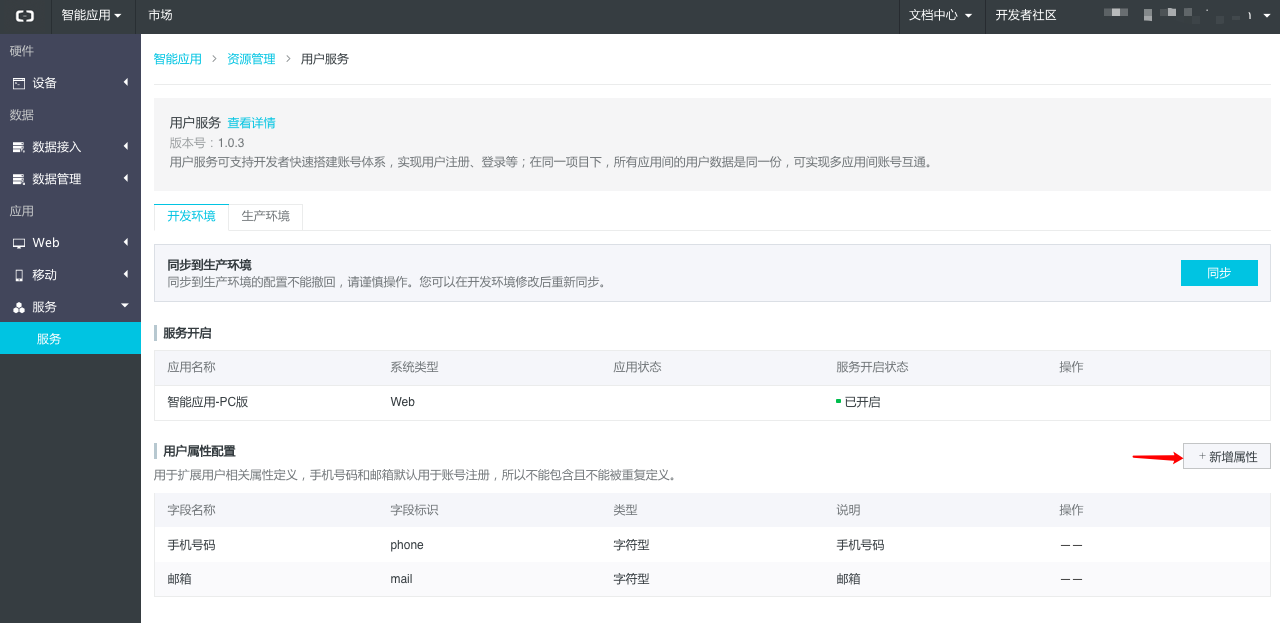Screen dimensions: 1280x623
Task: Click the Web monitor icon in sidebar
Action: (x=19, y=244)
